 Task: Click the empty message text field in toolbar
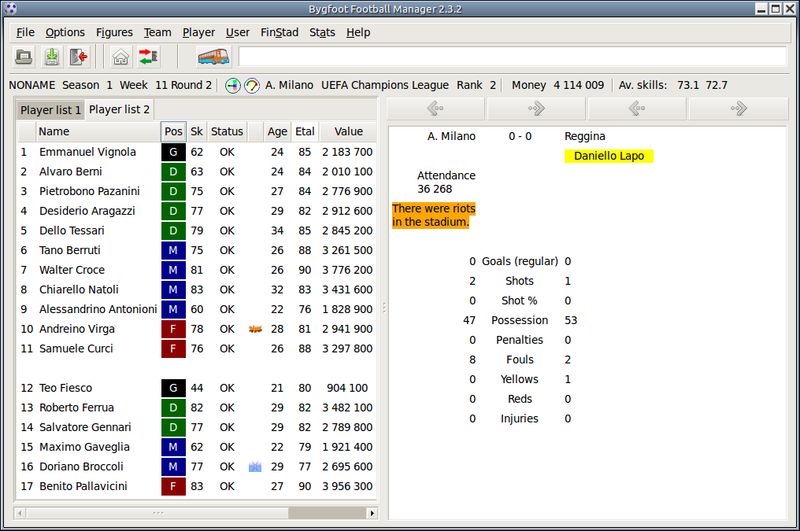(512, 57)
